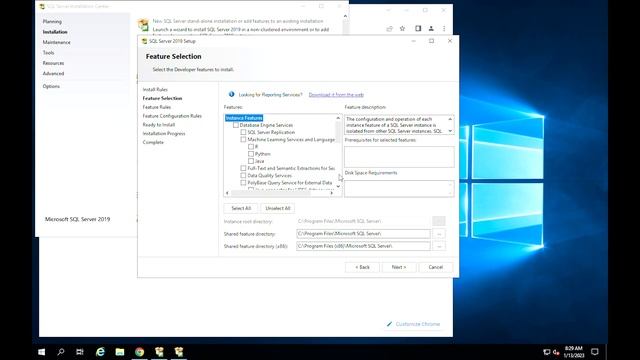Tick the Java feature checkbox
Viewport: 640px width, 360px height.
(251, 161)
